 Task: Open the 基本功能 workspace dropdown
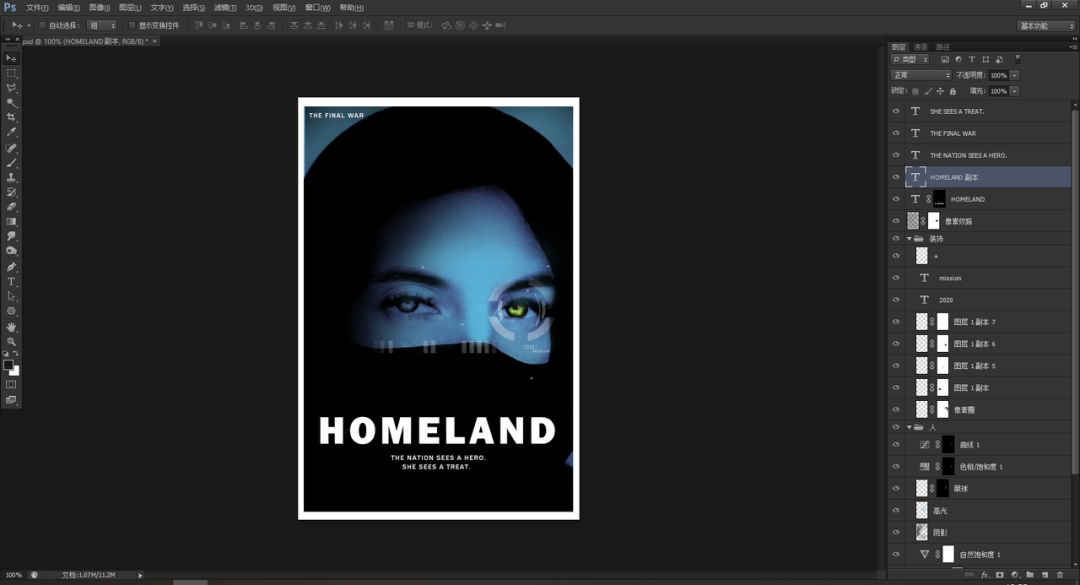(1046, 25)
